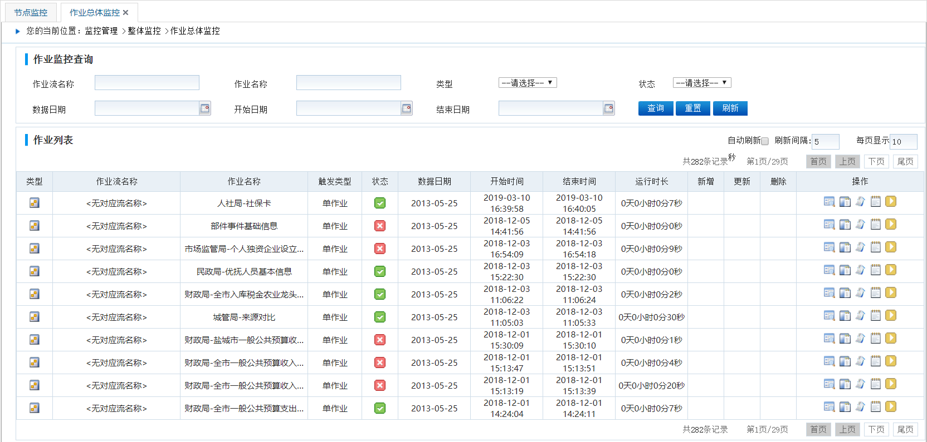Click the 重置 button
The image size is (927, 442).
pos(692,108)
